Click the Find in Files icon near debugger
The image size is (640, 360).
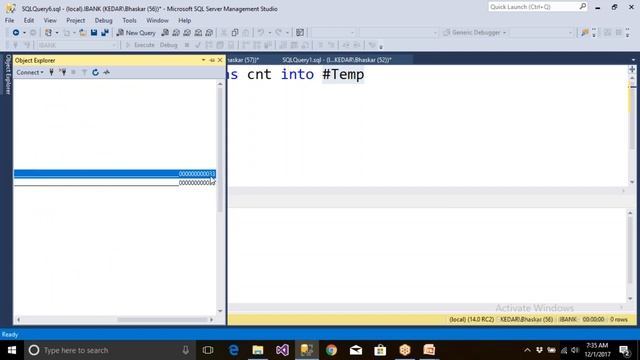585,33
